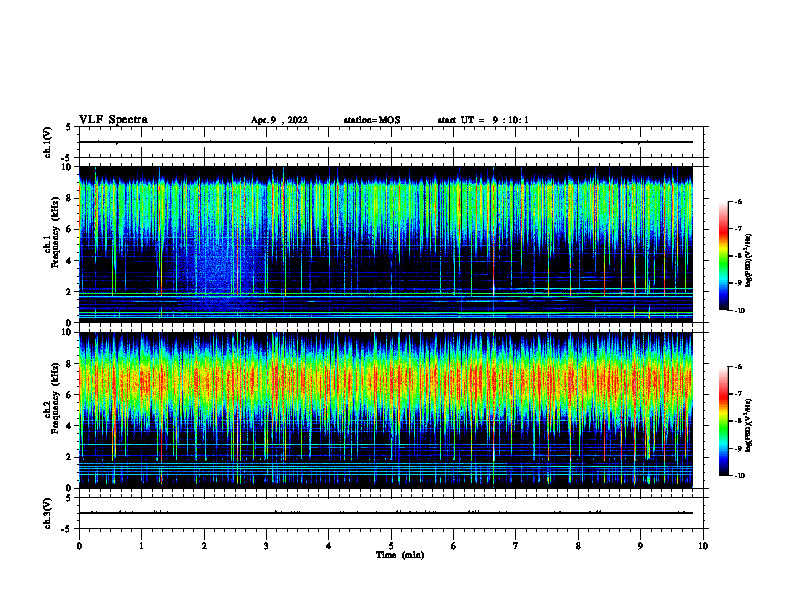Click the "4" kHz tick on ch.1 frequency axis
This screenshot has height=612, width=792.
[70, 261]
